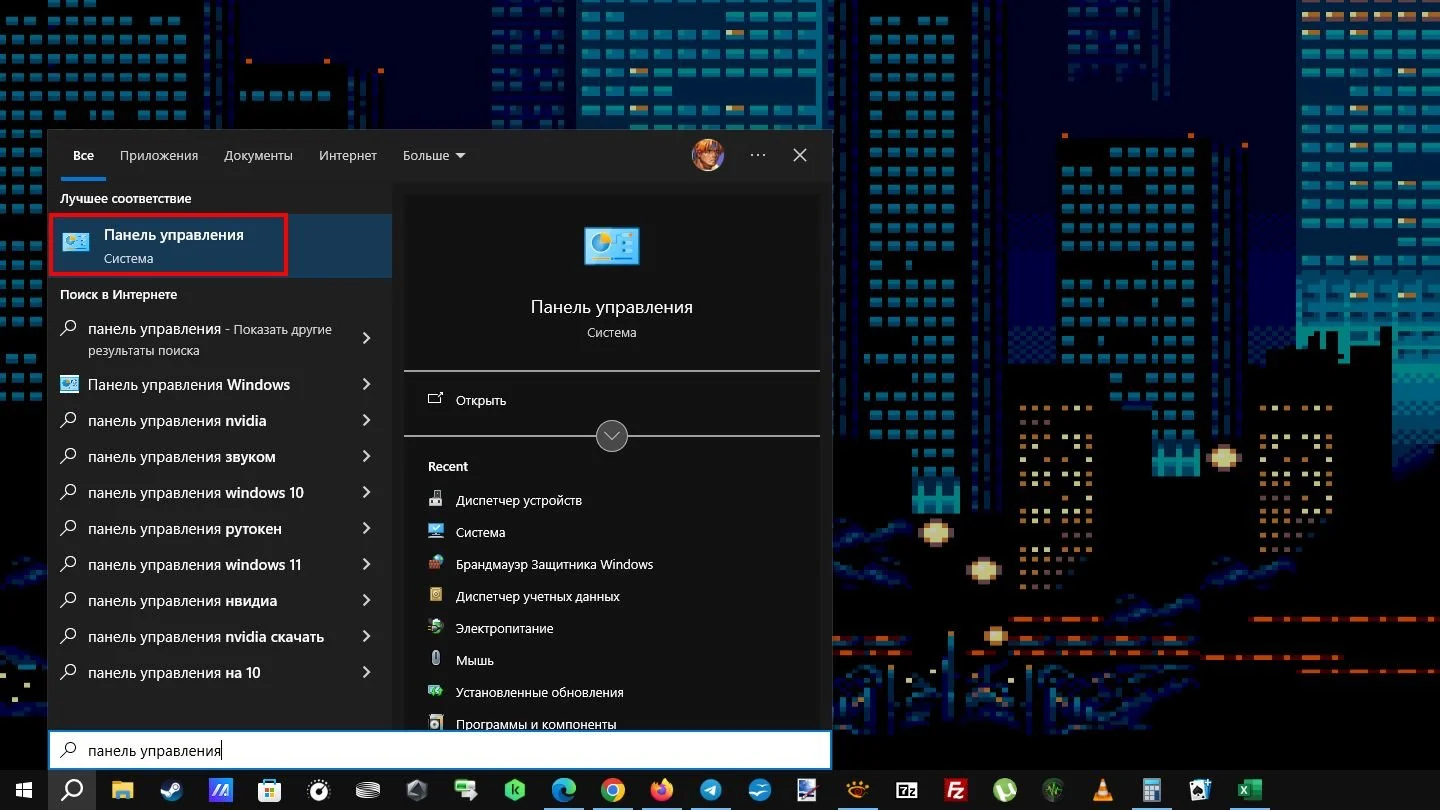Switch to the Приложения tab

click(159, 156)
